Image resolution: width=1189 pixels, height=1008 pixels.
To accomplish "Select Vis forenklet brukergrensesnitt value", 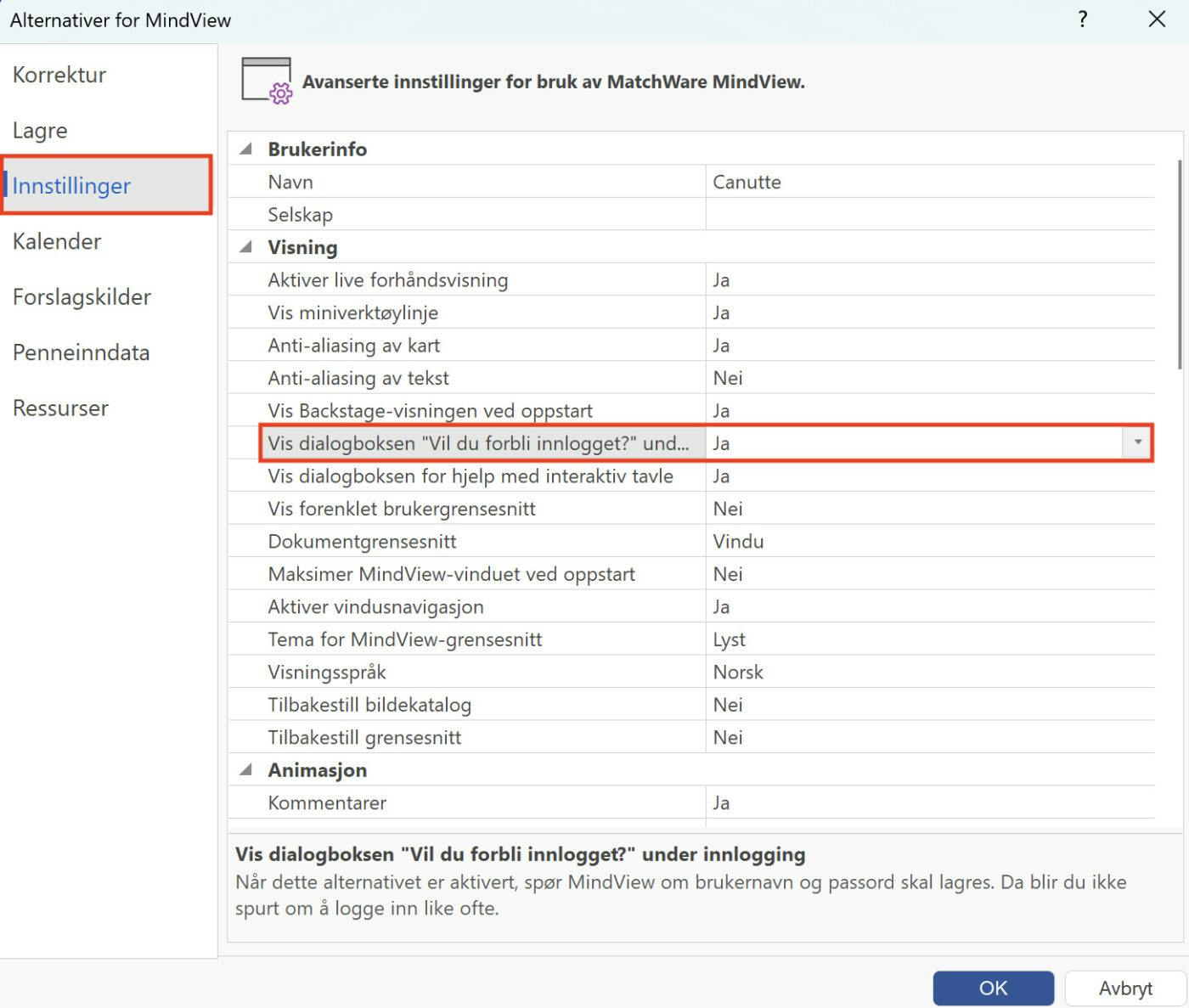I will click(930, 509).
